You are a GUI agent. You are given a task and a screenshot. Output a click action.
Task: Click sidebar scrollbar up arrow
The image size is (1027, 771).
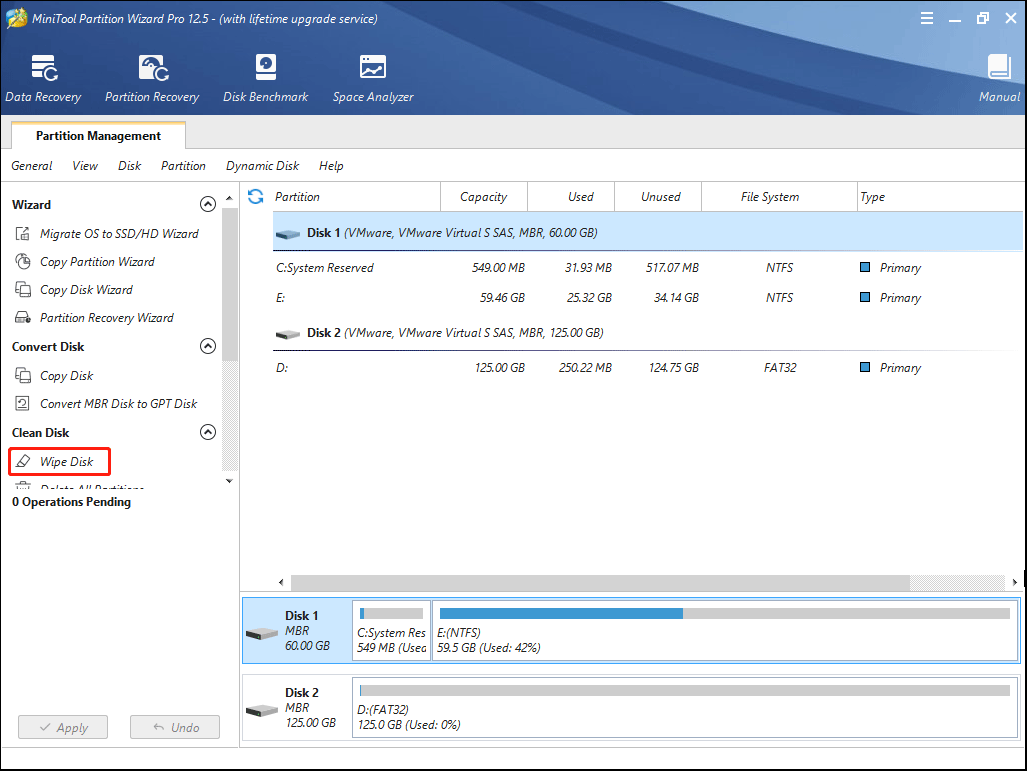point(229,197)
